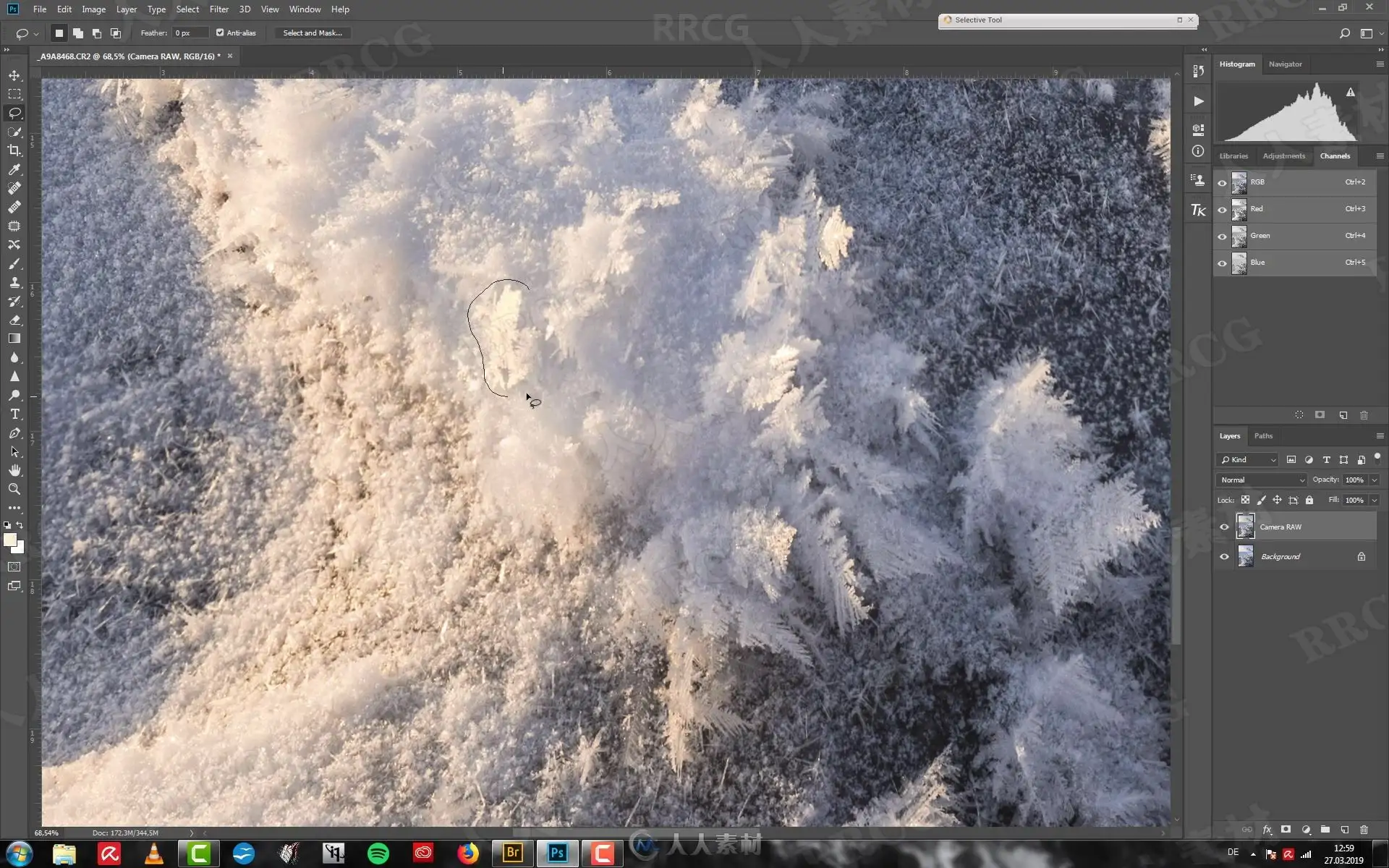Image resolution: width=1389 pixels, height=868 pixels.
Task: Open Adobe Bridge from the taskbar
Action: 513,854
